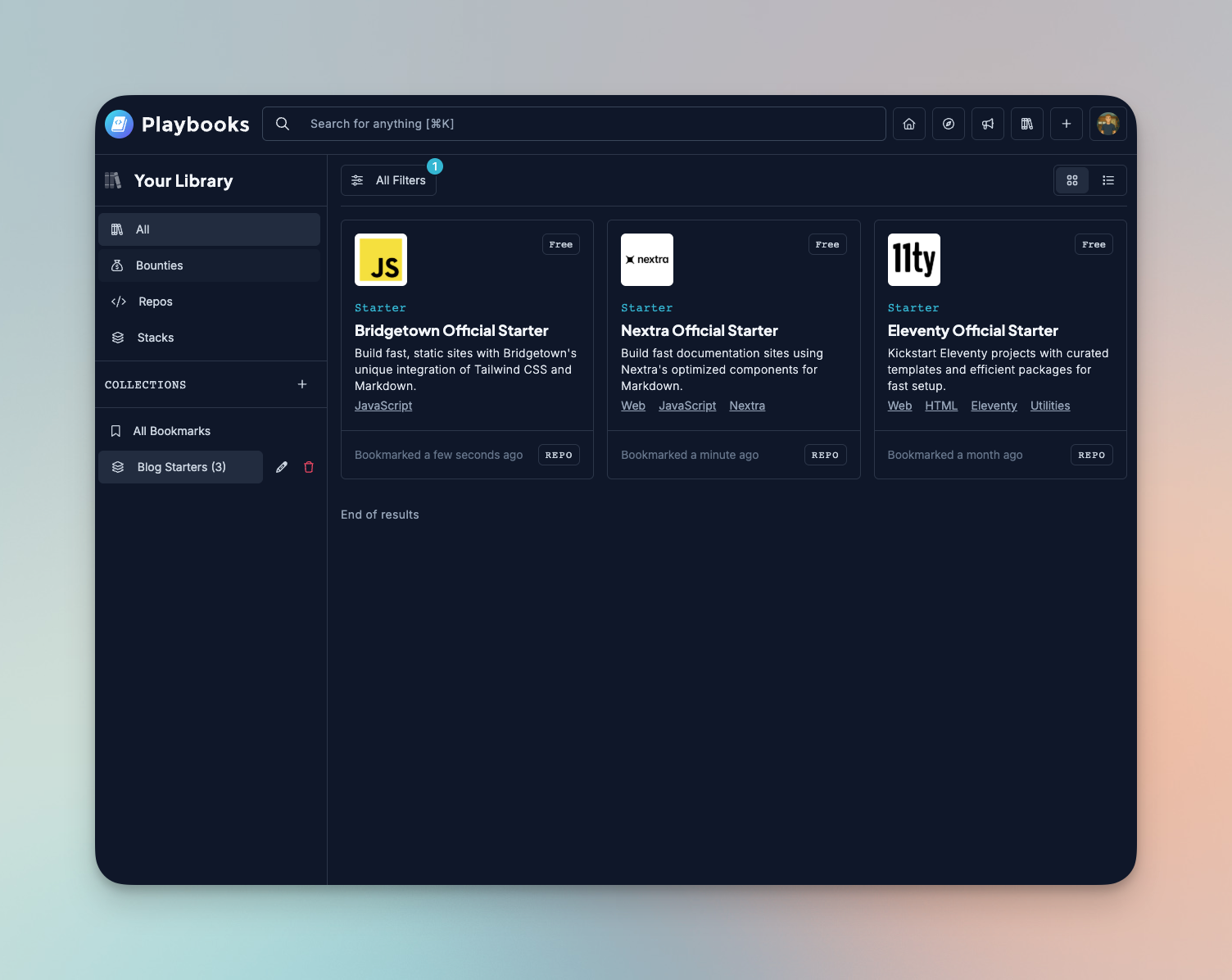Open Nextra Official Starter title
This screenshot has height=980, width=1232.
pos(700,331)
